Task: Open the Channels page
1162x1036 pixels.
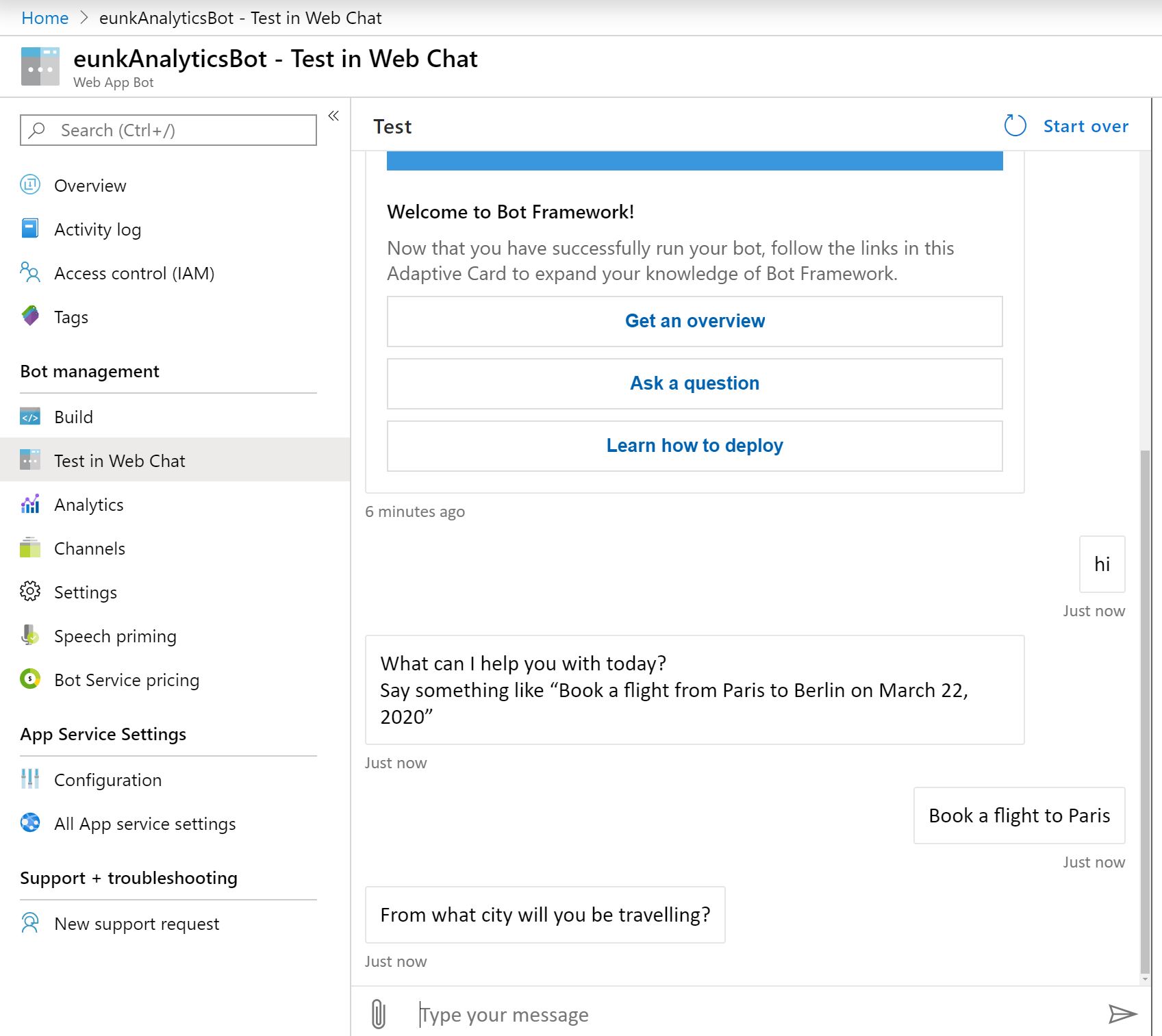Action: pos(175,548)
